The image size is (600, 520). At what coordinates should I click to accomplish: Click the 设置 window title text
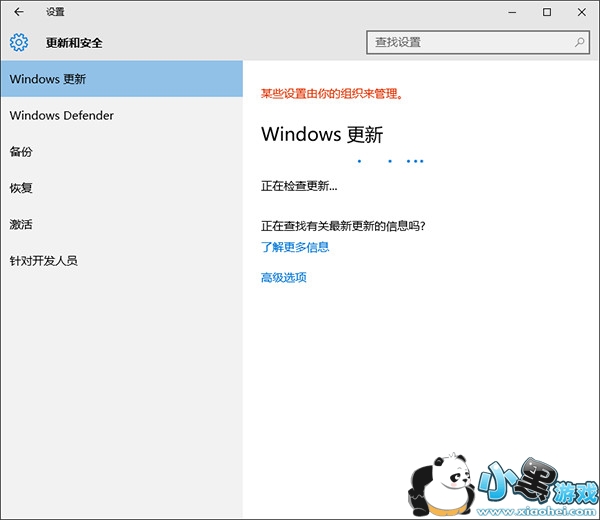[55, 12]
